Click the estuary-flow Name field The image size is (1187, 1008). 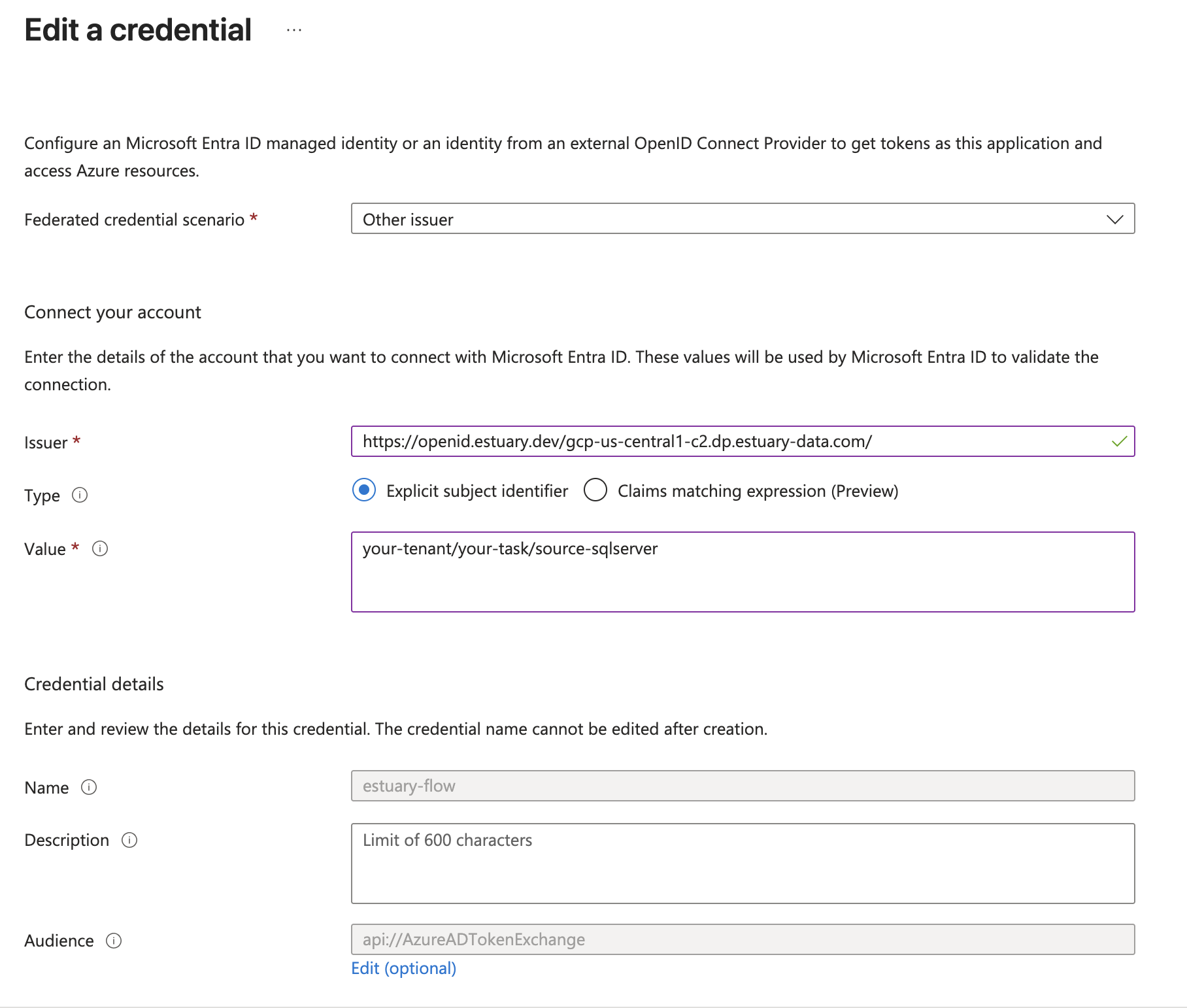[743, 786]
